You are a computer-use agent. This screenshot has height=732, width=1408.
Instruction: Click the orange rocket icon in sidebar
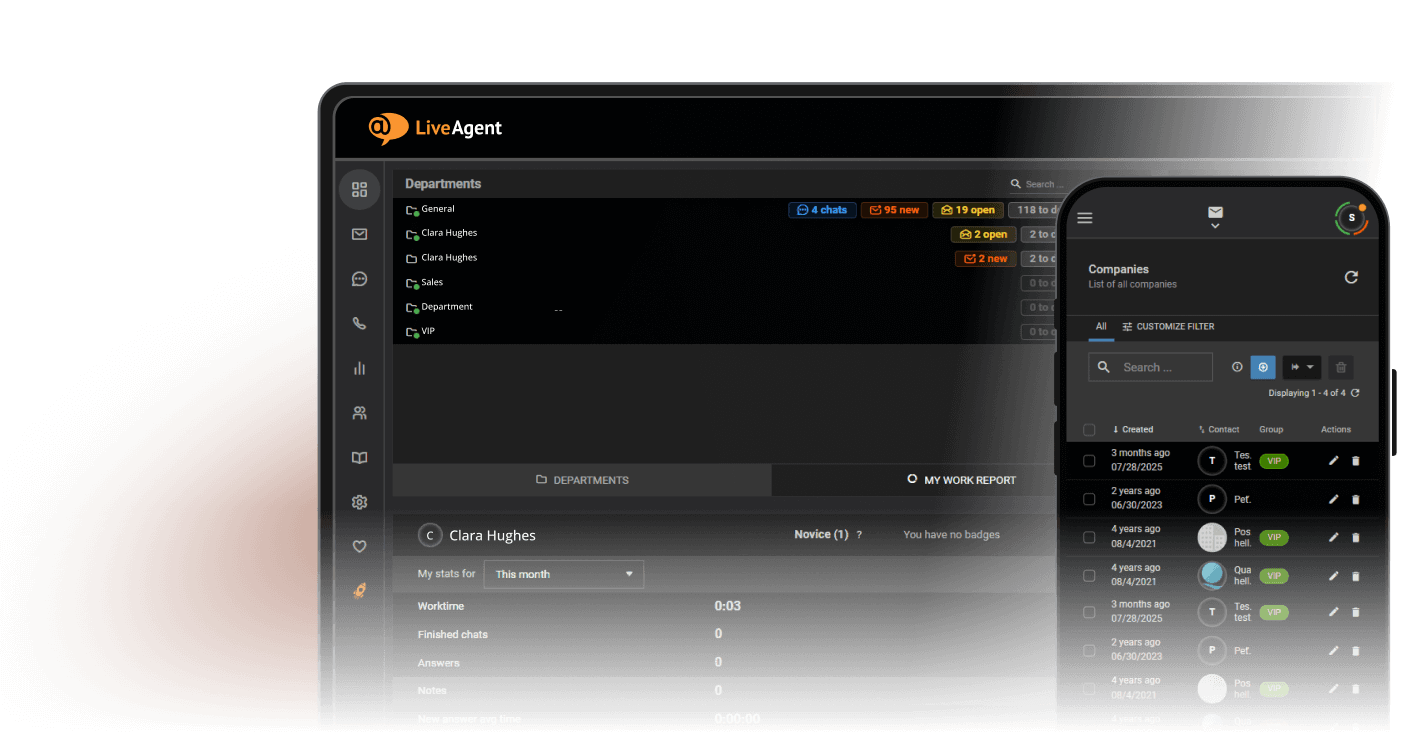click(359, 590)
